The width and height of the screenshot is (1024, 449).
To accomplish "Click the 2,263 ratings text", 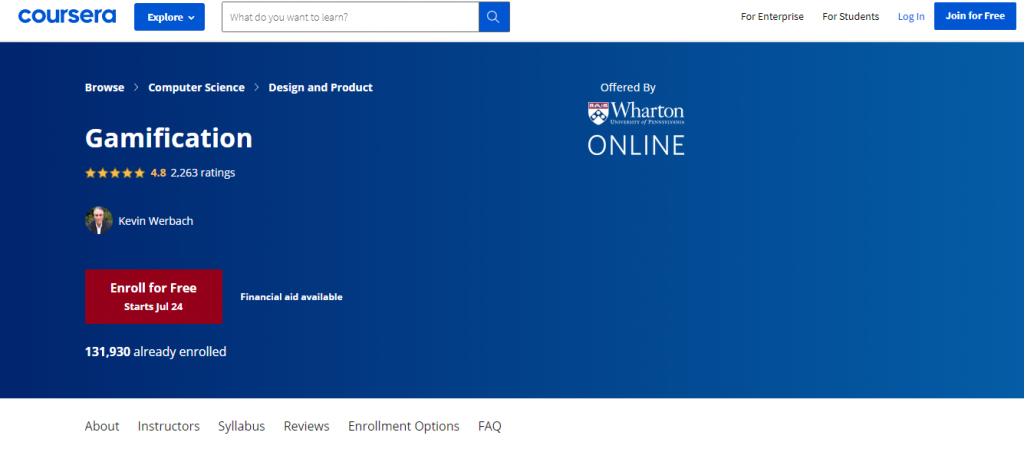I will (x=203, y=173).
